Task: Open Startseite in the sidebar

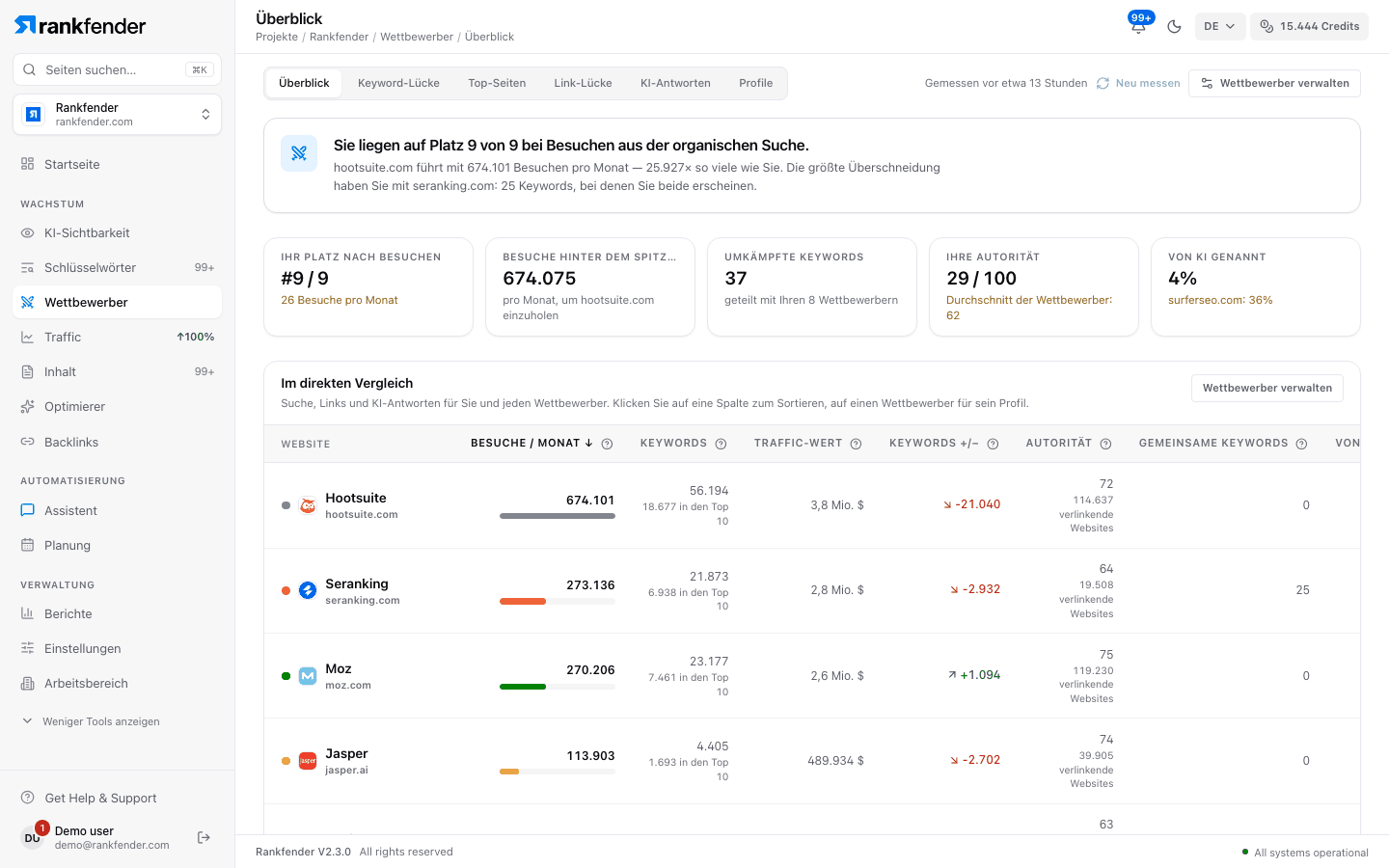Action: 117,164
